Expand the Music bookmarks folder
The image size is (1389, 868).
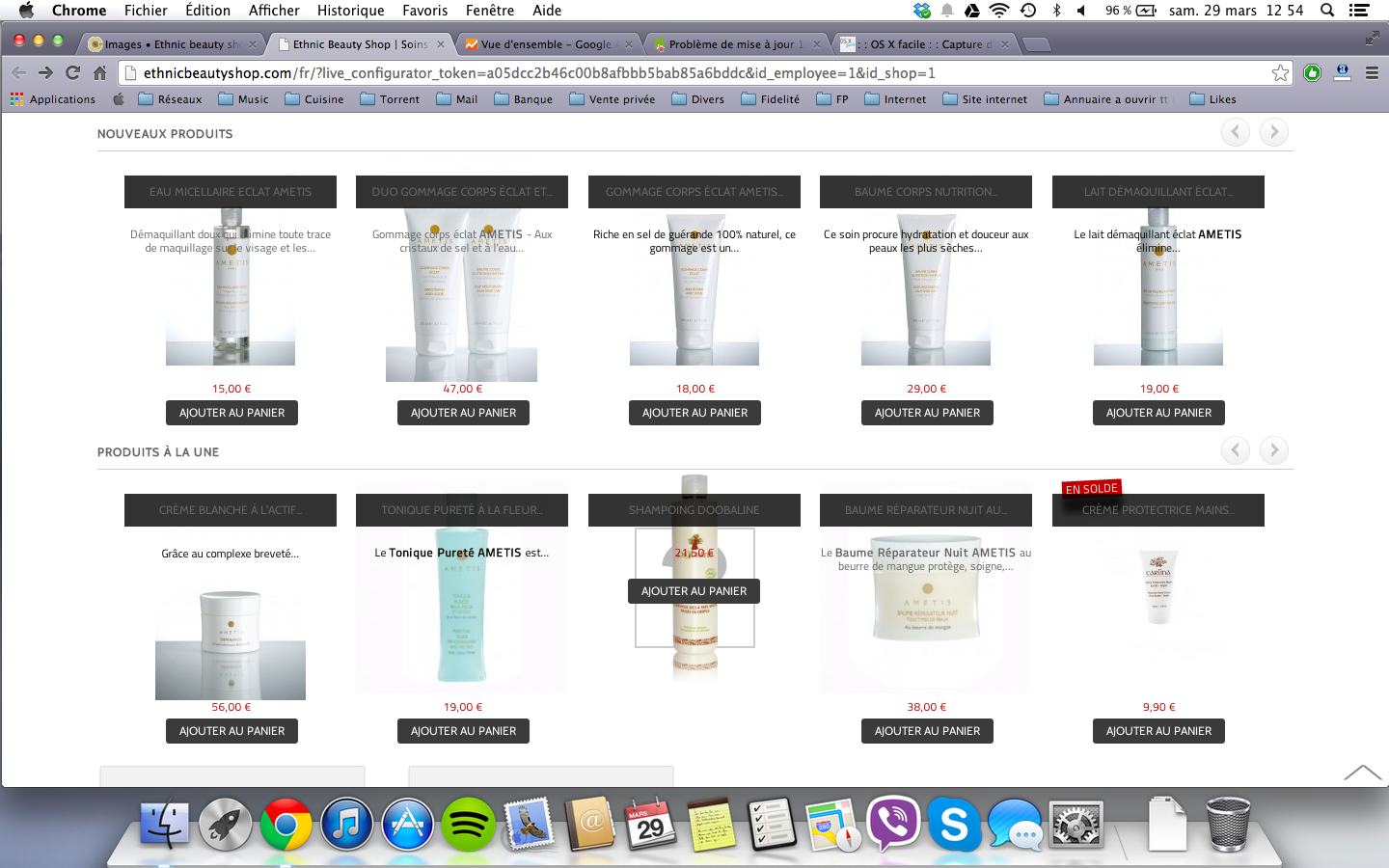click(244, 99)
